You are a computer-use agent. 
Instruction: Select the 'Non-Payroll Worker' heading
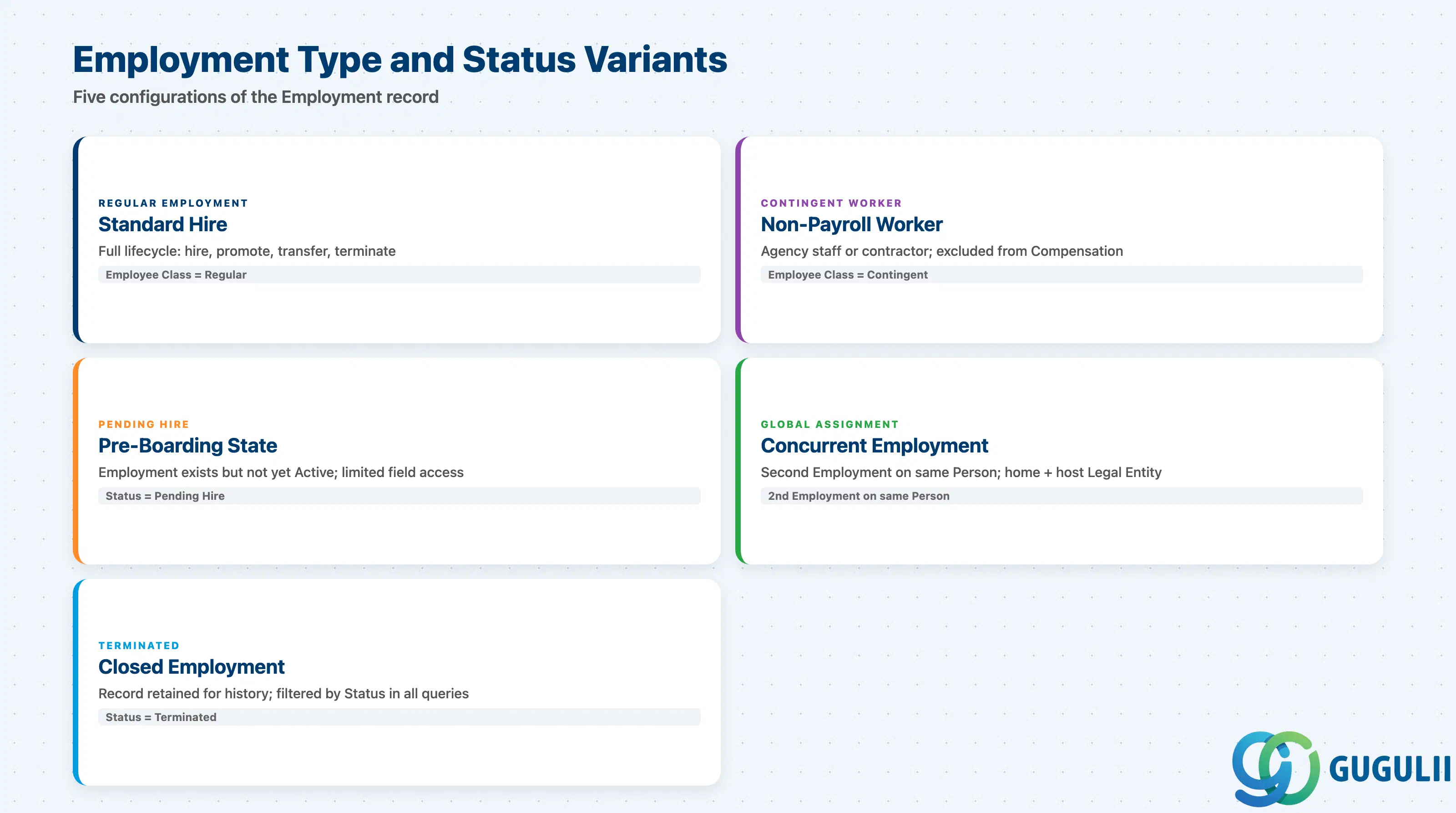(851, 224)
